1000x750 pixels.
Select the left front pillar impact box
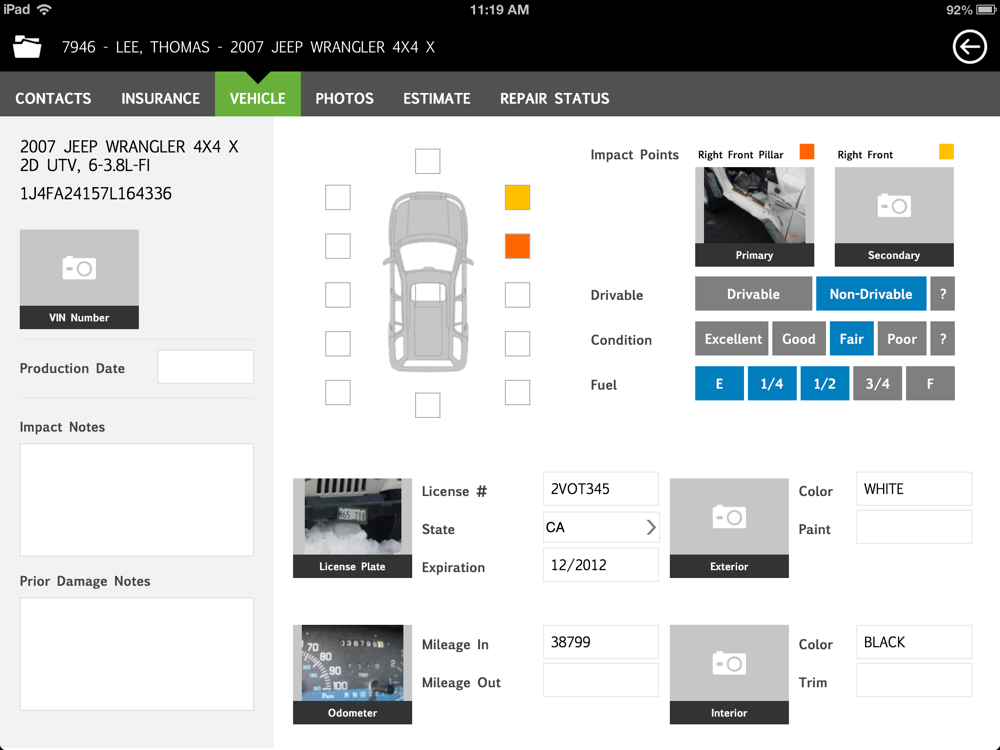(x=337, y=246)
